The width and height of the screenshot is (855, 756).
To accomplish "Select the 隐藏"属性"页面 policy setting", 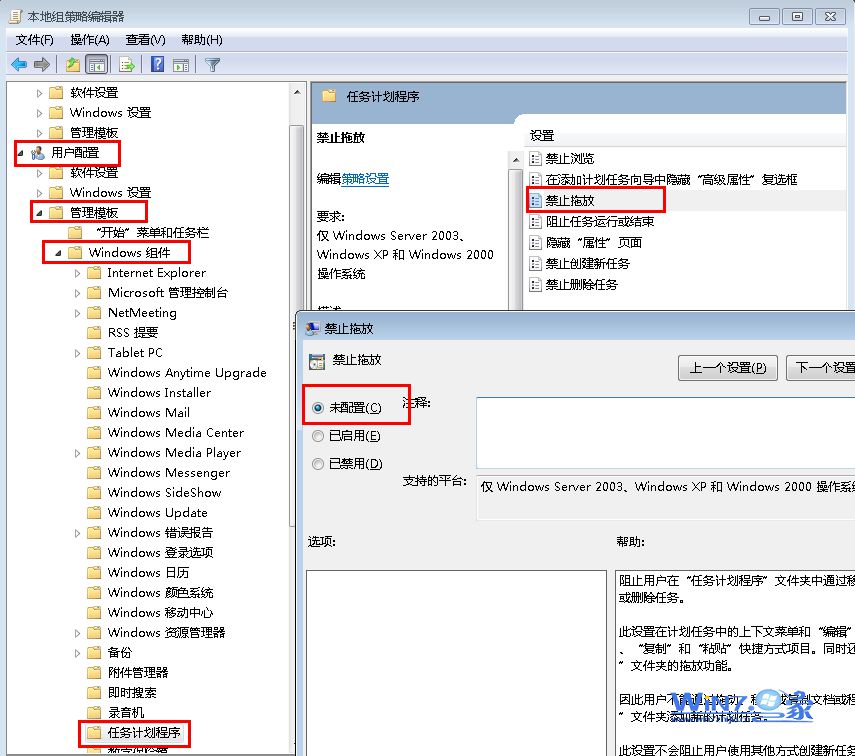I will point(593,243).
